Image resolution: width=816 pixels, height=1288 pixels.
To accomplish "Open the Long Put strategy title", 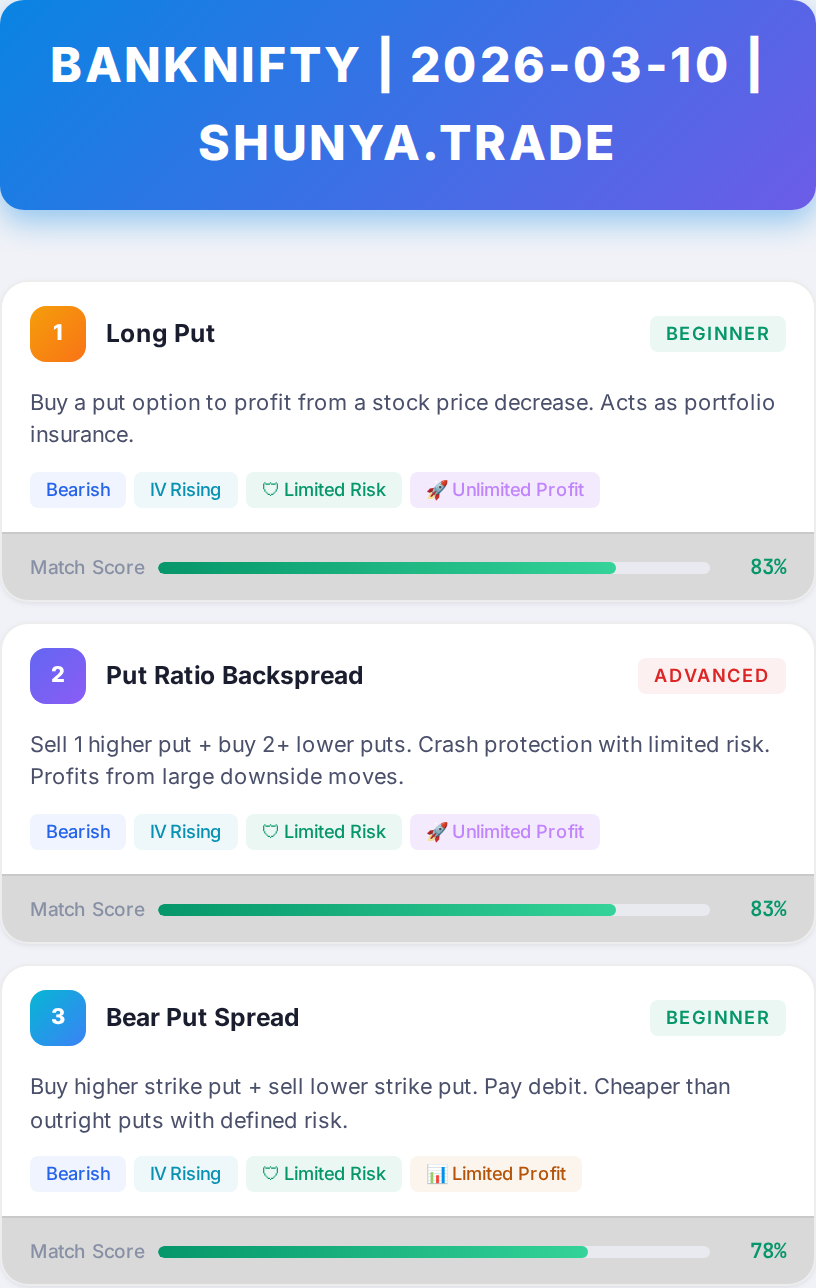I will point(160,333).
